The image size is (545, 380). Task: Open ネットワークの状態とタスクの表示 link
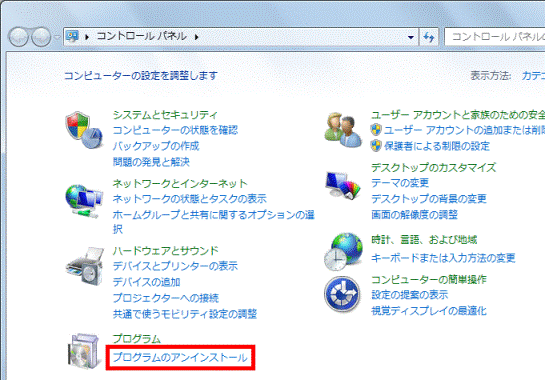coord(189,199)
